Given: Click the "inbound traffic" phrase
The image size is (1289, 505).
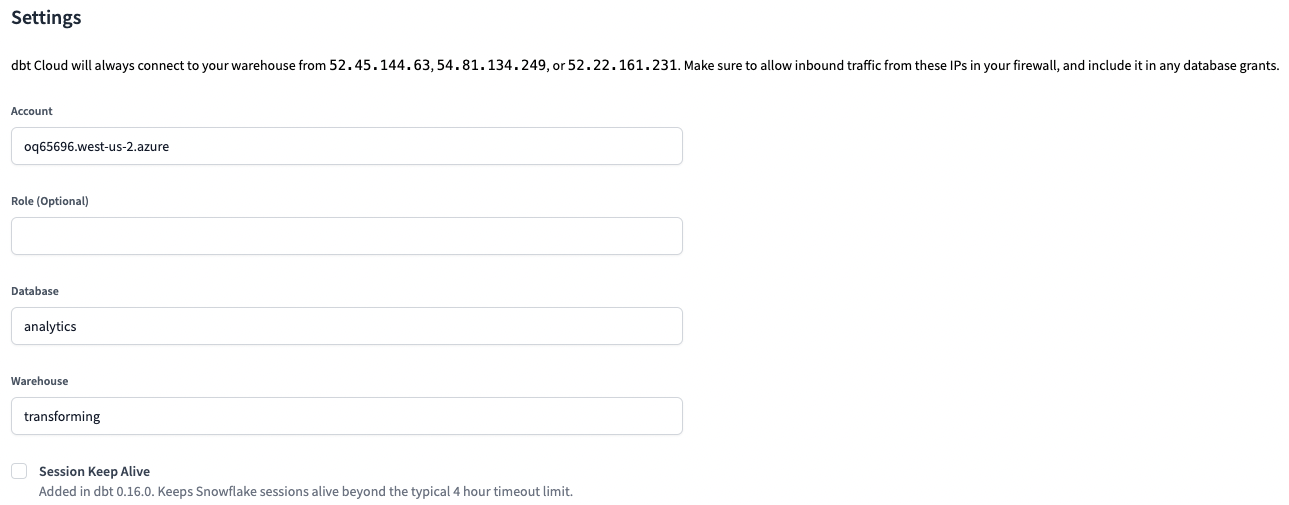Looking at the screenshot, I should click(x=835, y=66).
